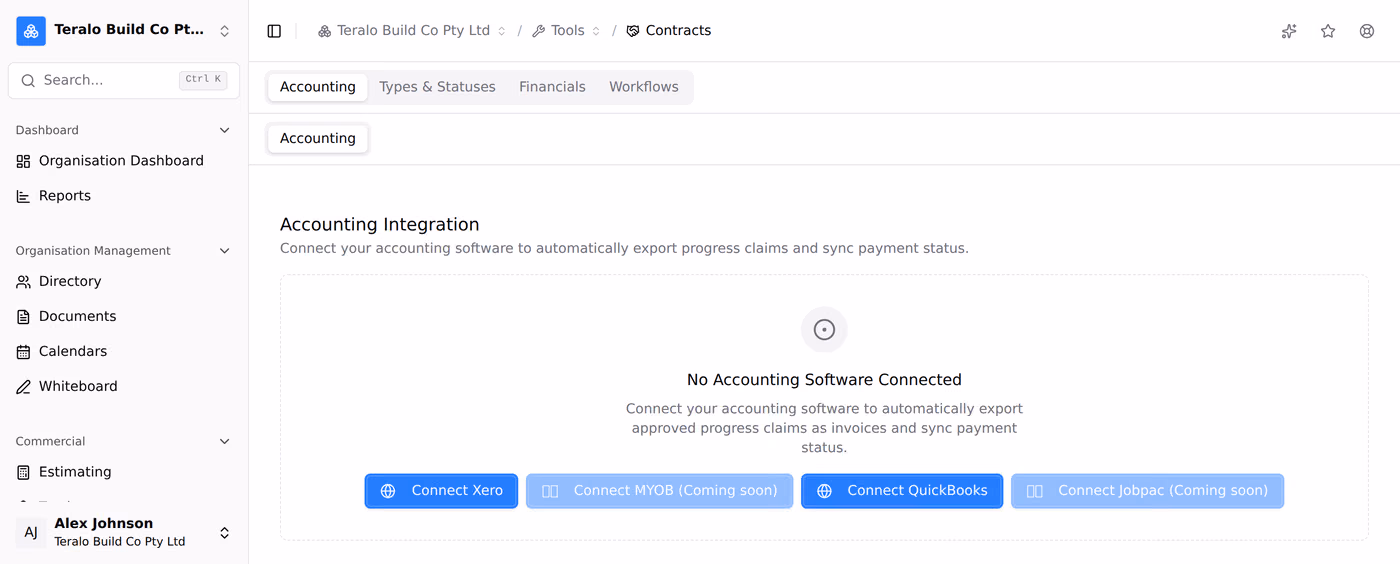Select the top Accounting tab
Viewport: 1400px width, 564px height.
pos(318,87)
